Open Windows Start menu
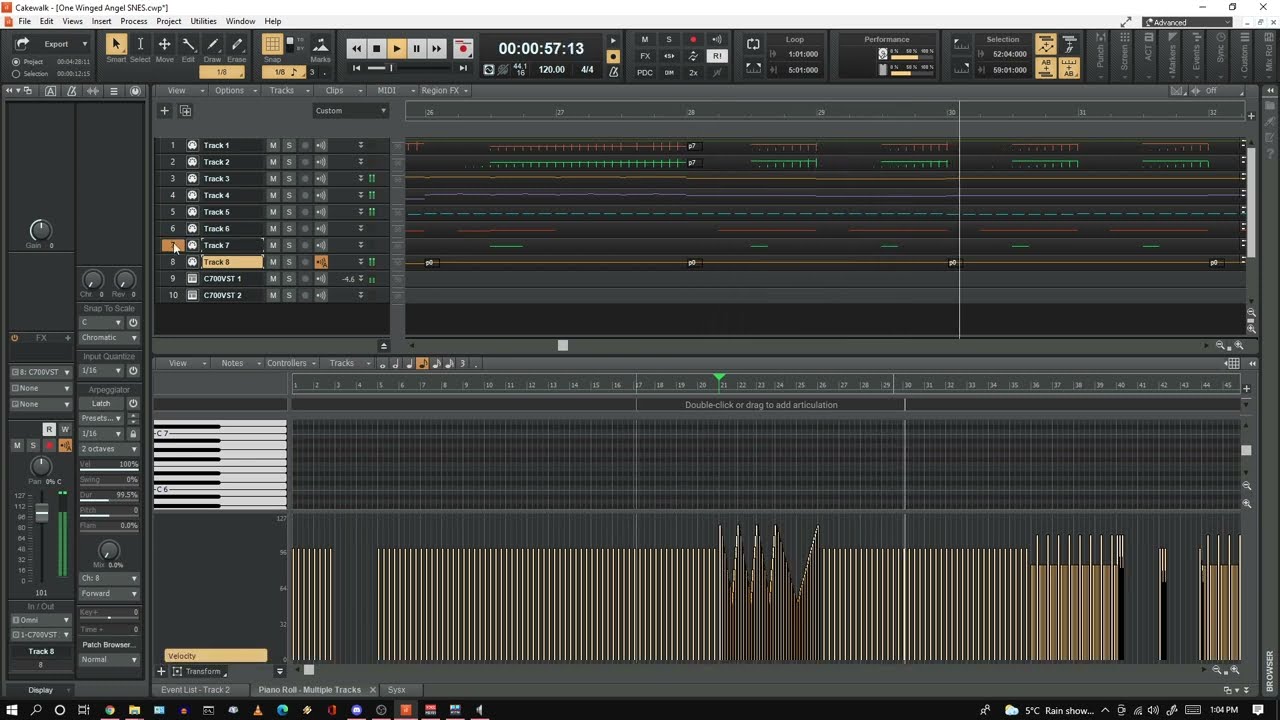 12,710
